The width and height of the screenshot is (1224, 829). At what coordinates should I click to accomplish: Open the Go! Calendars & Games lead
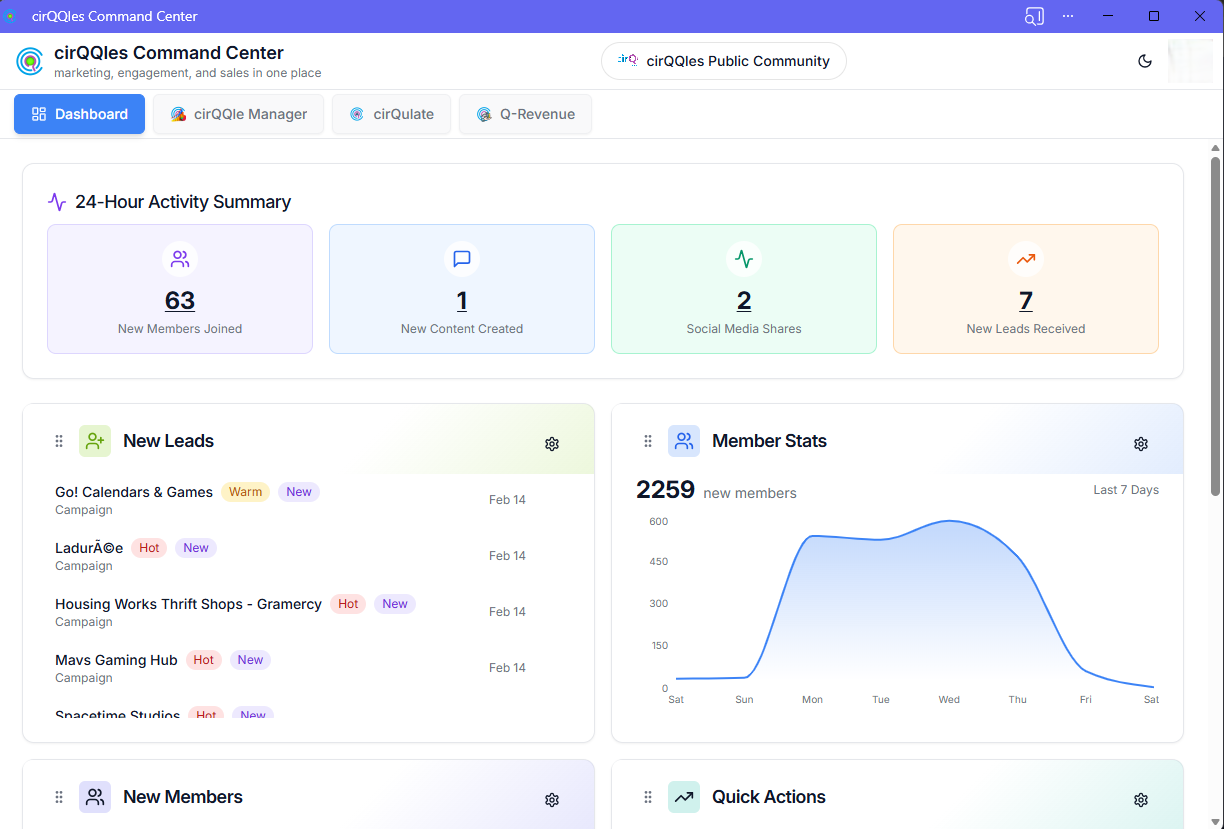pyautogui.click(x=133, y=492)
